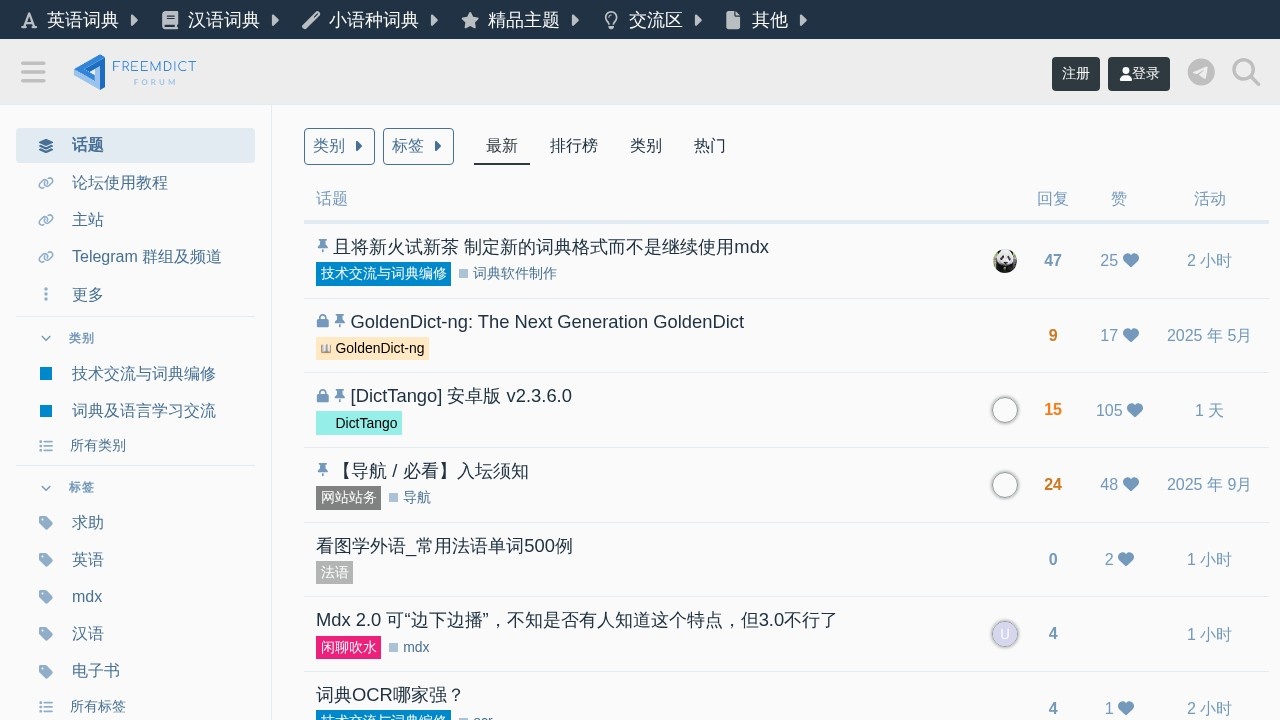Switch to the 排行榜 tab

573,146
